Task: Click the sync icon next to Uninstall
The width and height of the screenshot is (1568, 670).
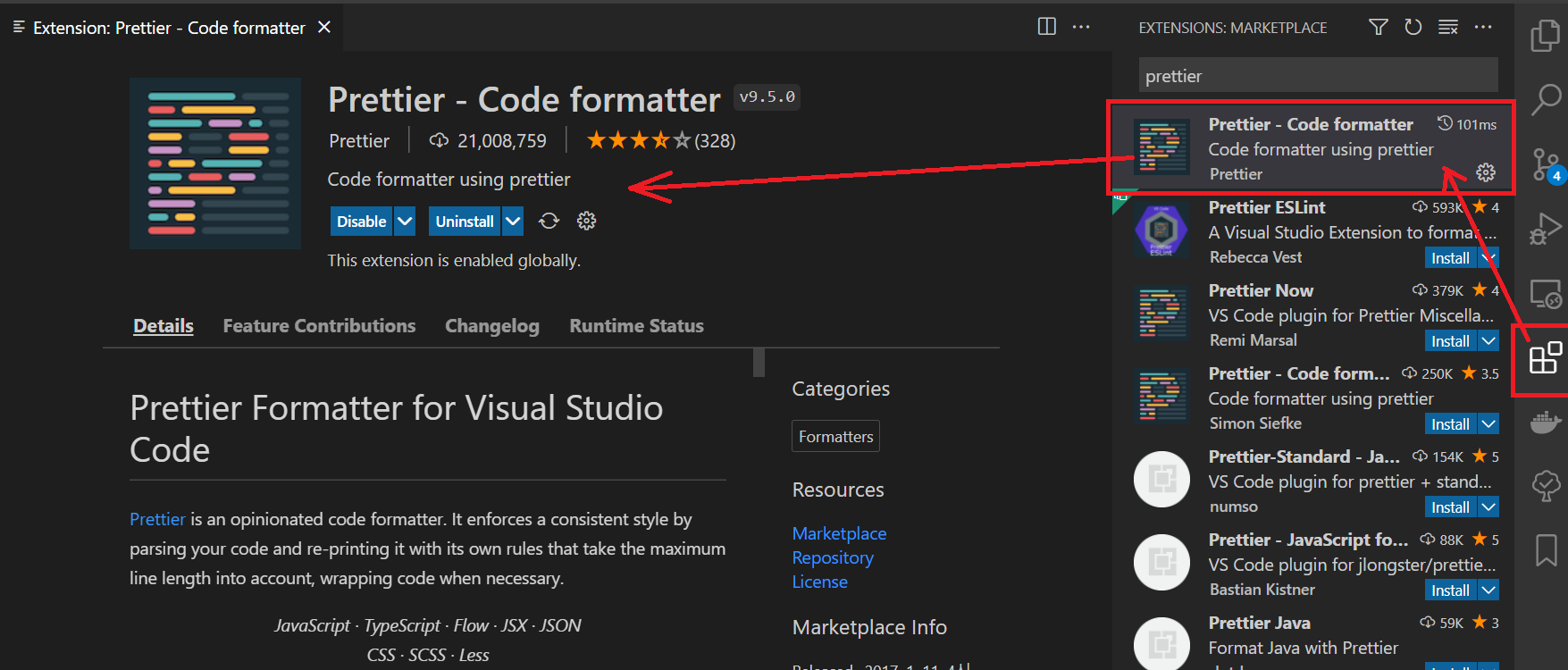Action: click(x=549, y=221)
